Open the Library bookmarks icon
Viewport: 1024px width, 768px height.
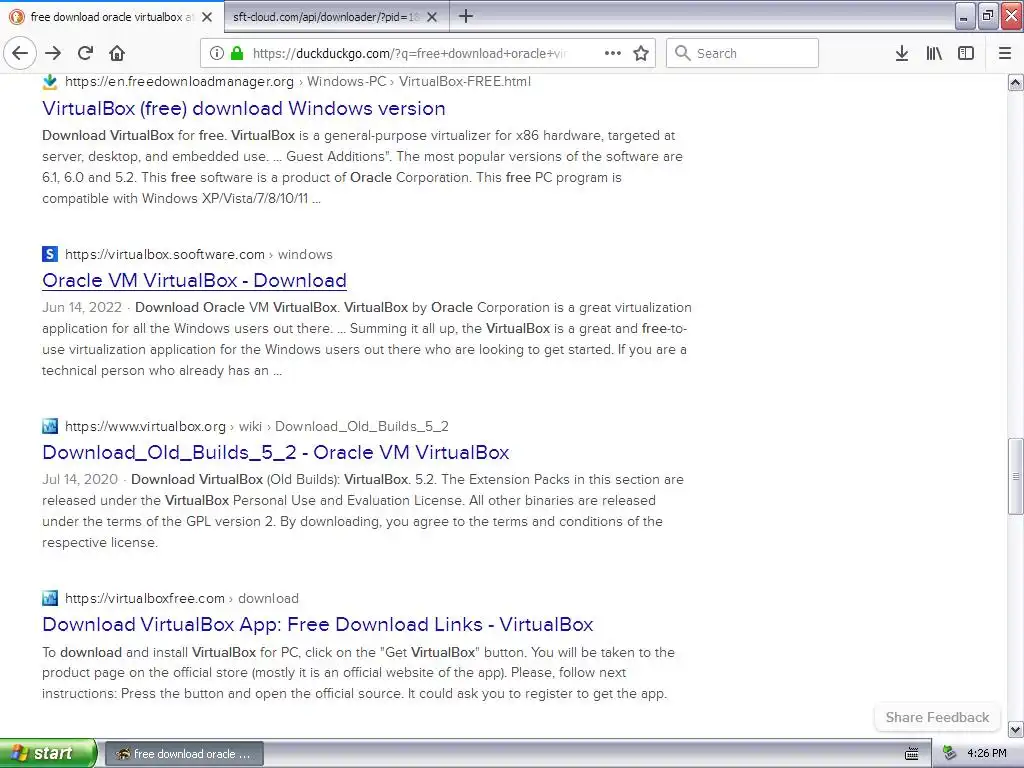coord(934,54)
